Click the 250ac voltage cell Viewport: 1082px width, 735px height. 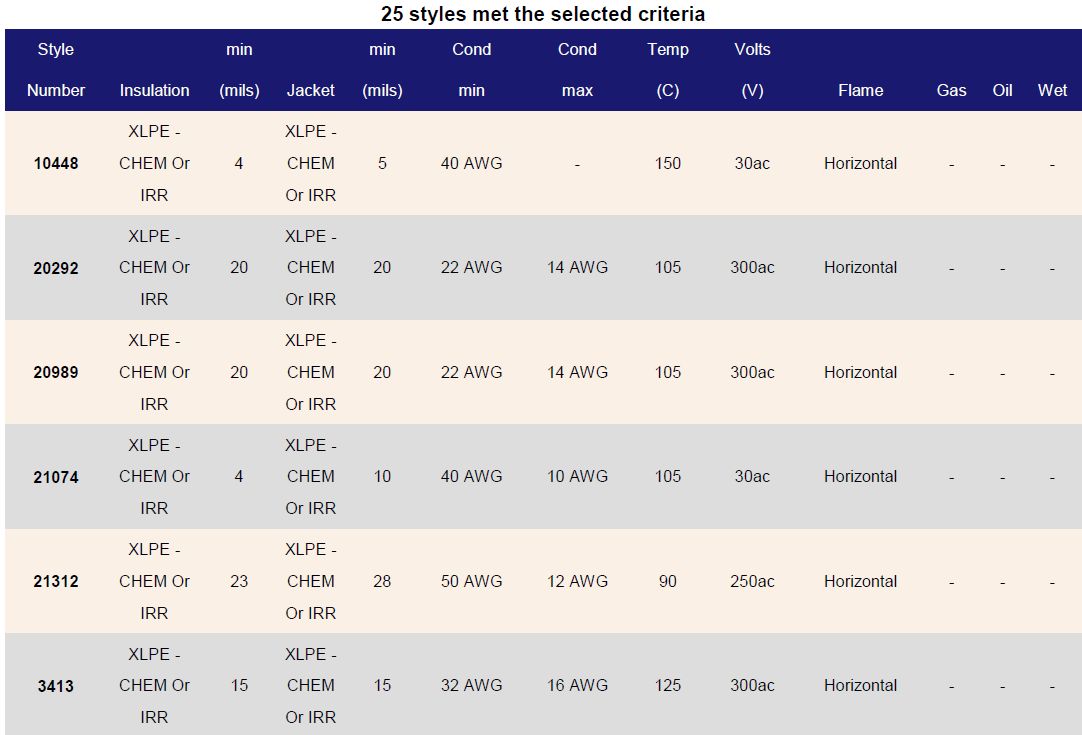point(752,581)
